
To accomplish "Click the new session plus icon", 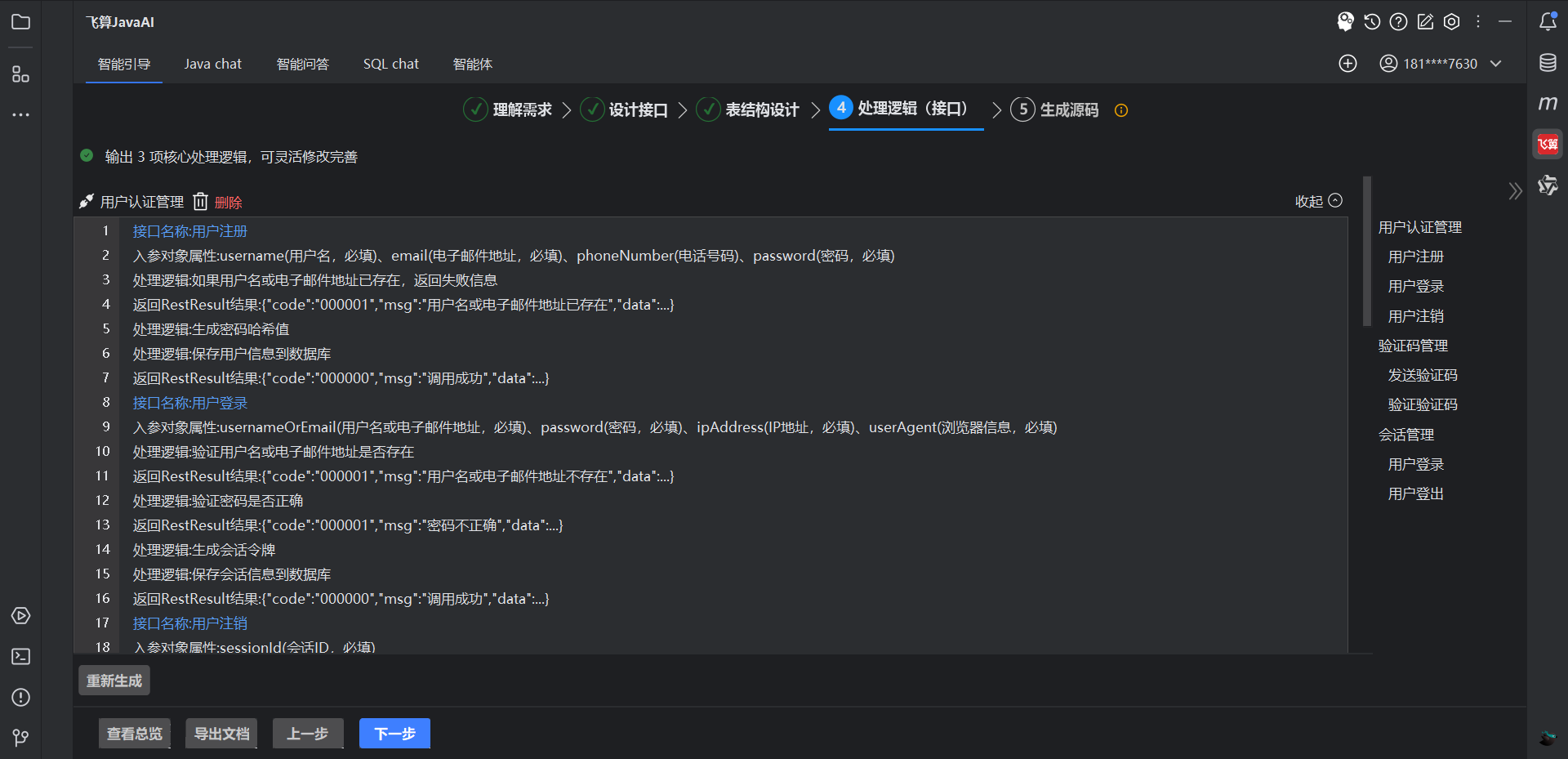I will (x=1348, y=64).
